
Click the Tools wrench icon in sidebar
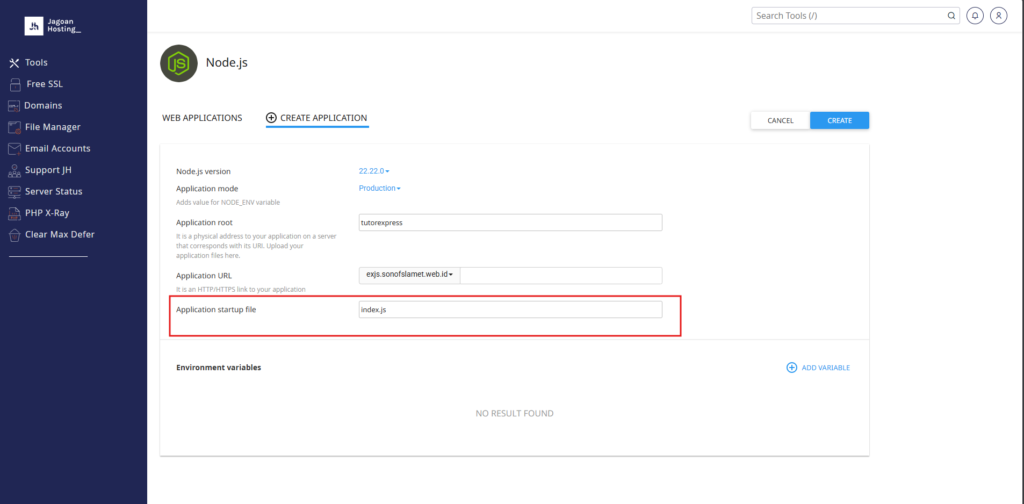point(14,63)
